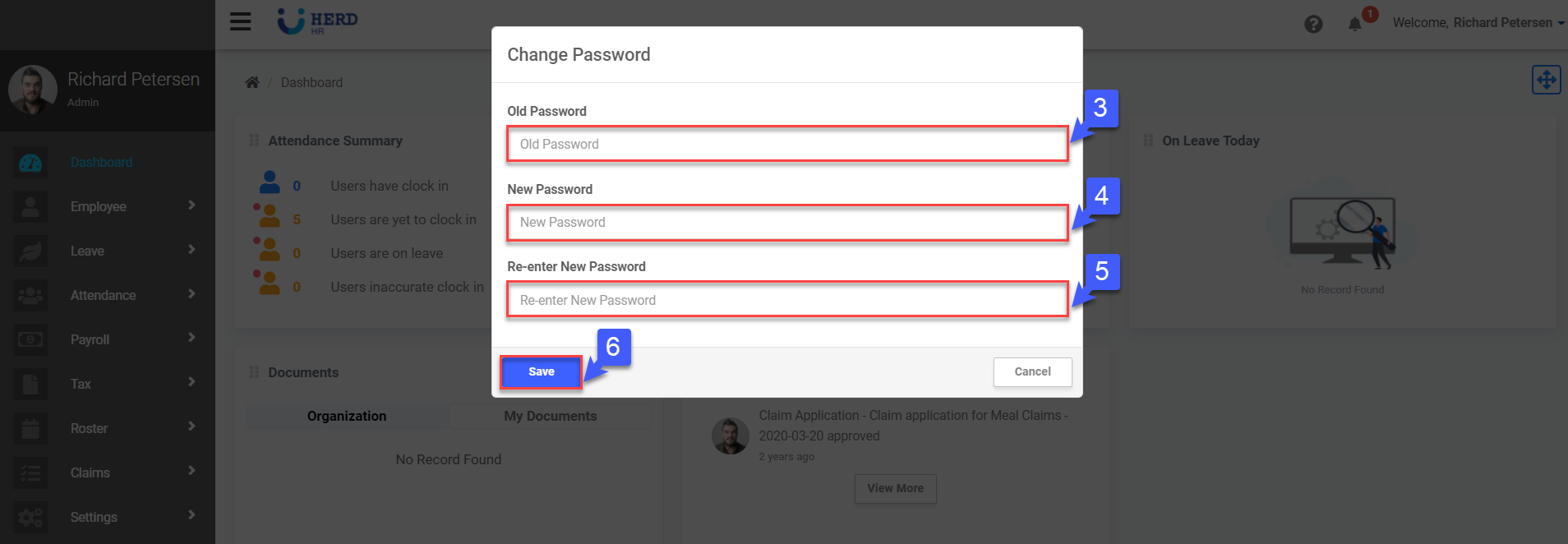This screenshot has width=1568, height=544.
Task: Expand the Leave sidebar menu chevron
Action: pyautogui.click(x=191, y=250)
